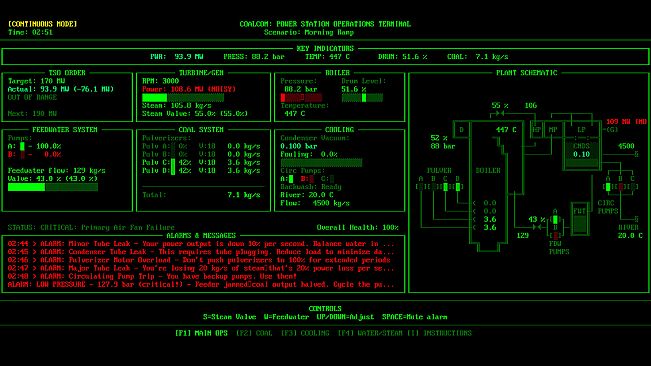
Task: Click 'Scenario: Morning Ramp' header text
Action: tap(309, 32)
